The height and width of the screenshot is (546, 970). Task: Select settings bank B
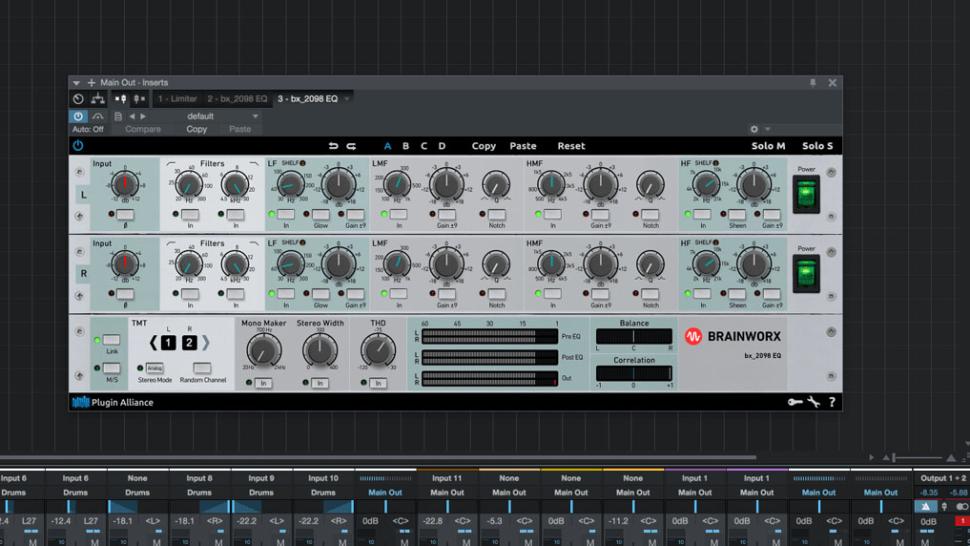click(x=406, y=146)
